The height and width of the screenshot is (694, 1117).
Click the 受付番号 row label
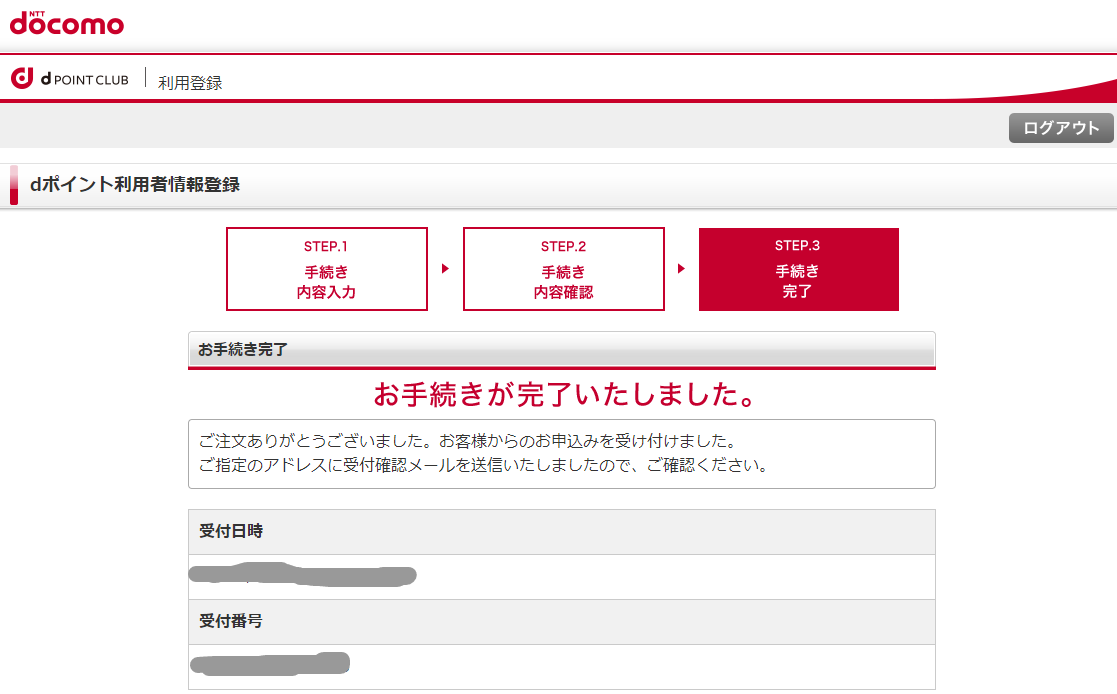(x=231, y=621)
